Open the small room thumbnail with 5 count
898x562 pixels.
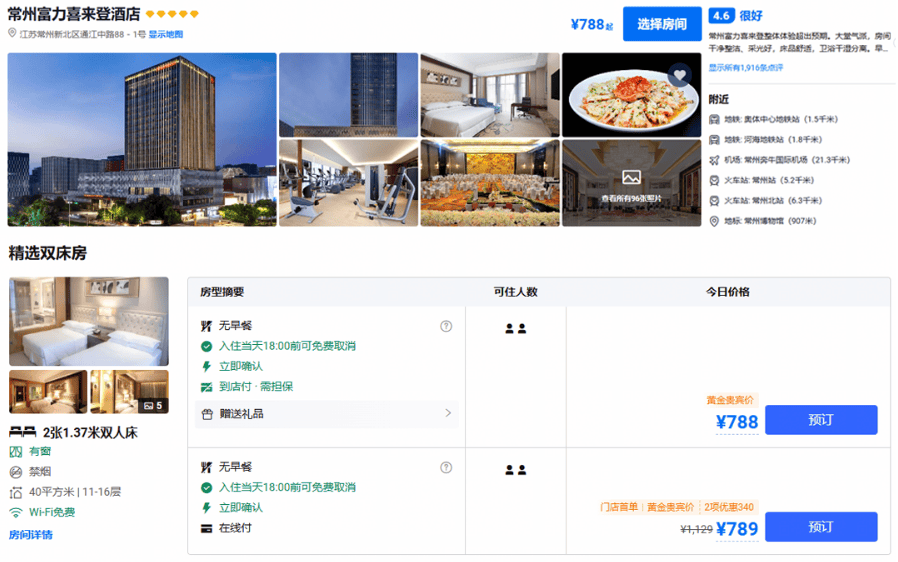point(129,392)
